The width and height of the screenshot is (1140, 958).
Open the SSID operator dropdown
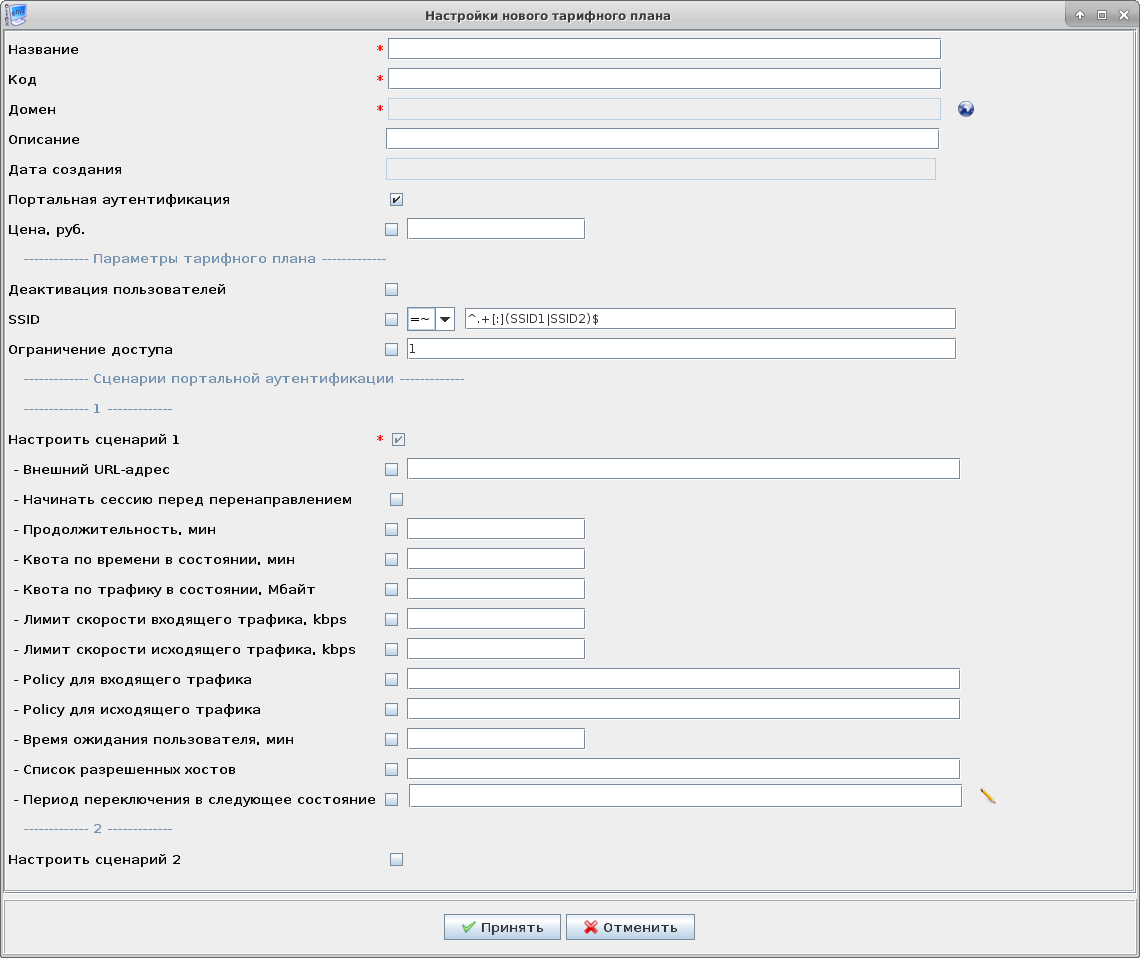pyautogui.click(x=444, y=319)
